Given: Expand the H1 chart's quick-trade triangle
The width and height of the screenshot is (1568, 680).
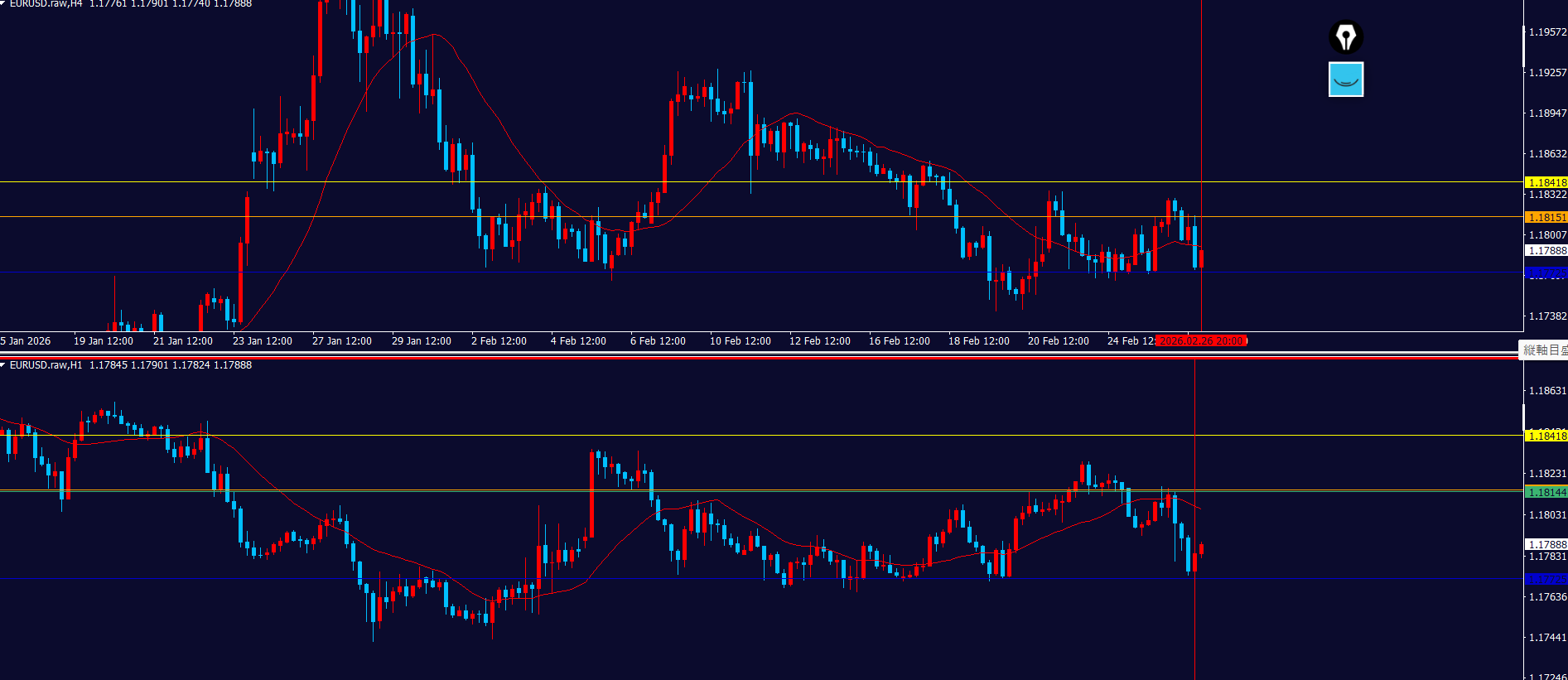Looking at the screenshot, I should click(x=3, y=365).
